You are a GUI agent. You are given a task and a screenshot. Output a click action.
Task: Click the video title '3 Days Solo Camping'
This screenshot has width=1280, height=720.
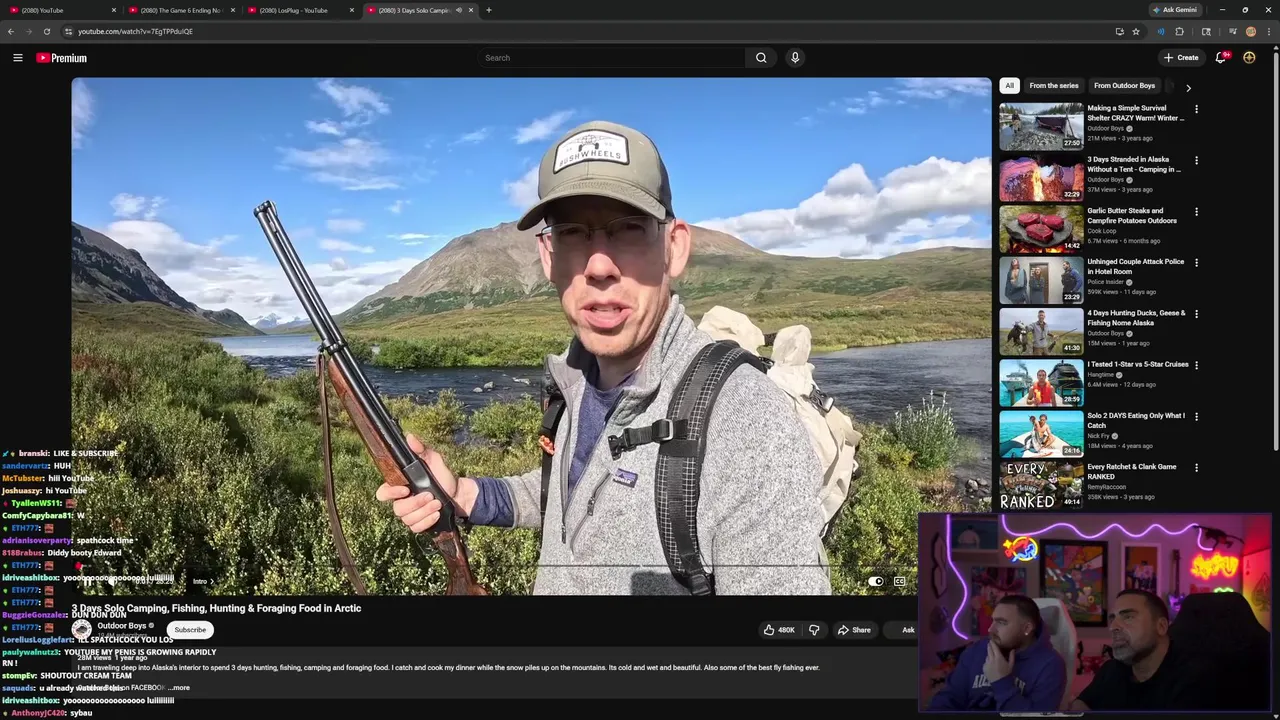(216, 608)
